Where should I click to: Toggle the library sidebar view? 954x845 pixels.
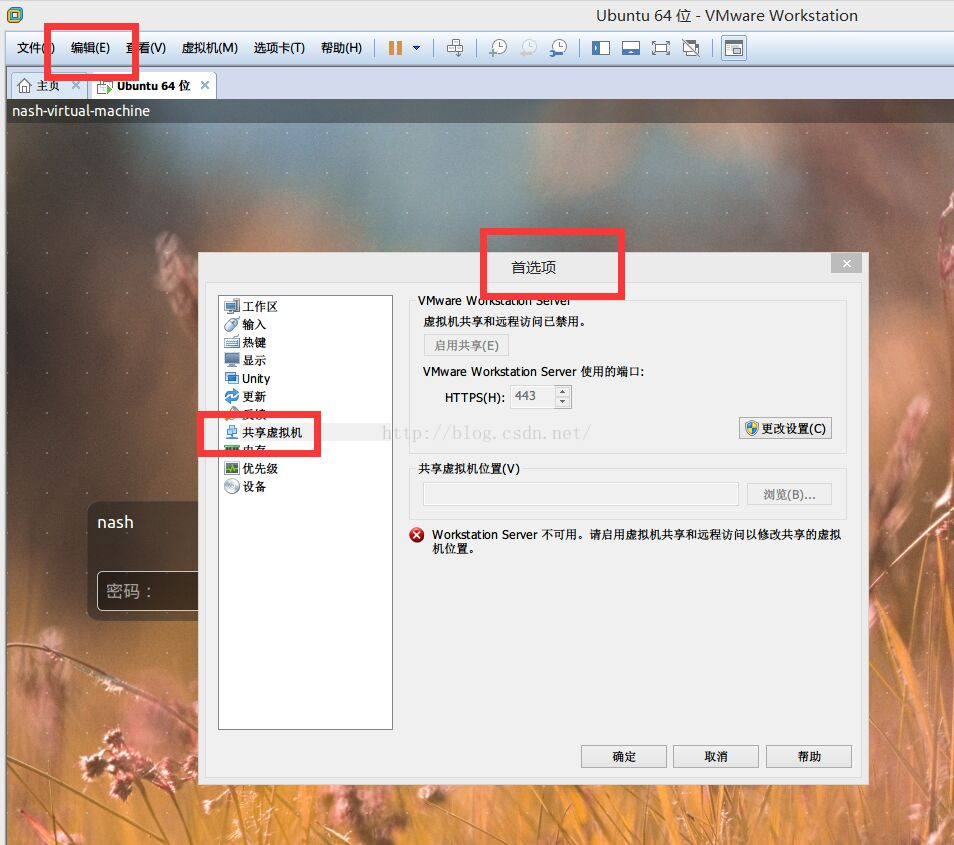point(601,47)
